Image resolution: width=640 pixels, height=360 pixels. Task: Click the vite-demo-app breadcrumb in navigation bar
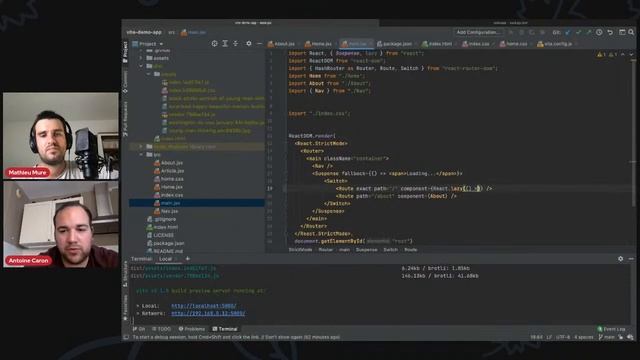pyautogui.click(x=144, y=32)
